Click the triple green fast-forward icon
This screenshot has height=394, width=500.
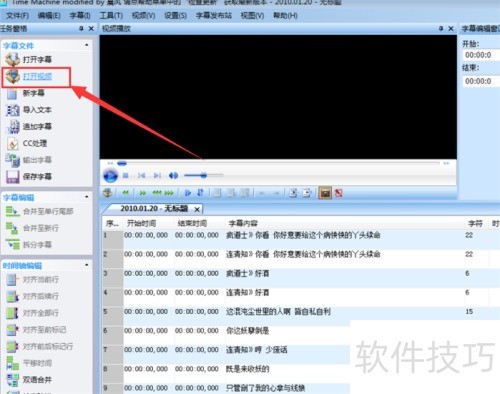(169, 193)
